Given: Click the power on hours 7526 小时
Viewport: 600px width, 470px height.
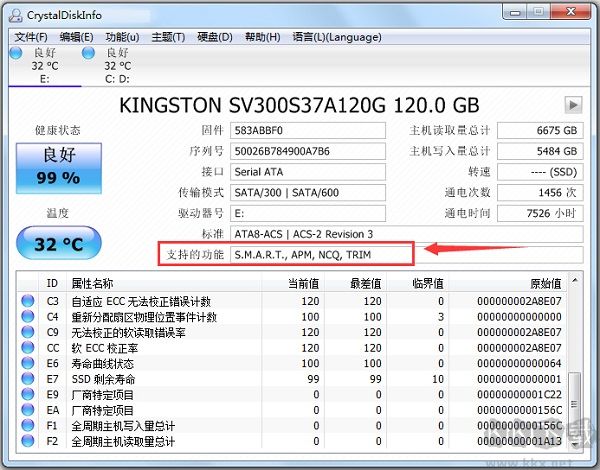Looking at the screenshot, I should point(540,213).
